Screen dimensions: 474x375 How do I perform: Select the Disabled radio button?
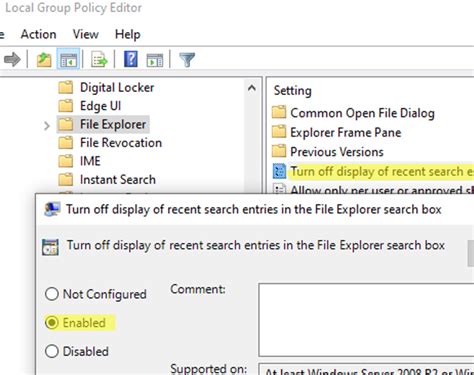point(52,351)
